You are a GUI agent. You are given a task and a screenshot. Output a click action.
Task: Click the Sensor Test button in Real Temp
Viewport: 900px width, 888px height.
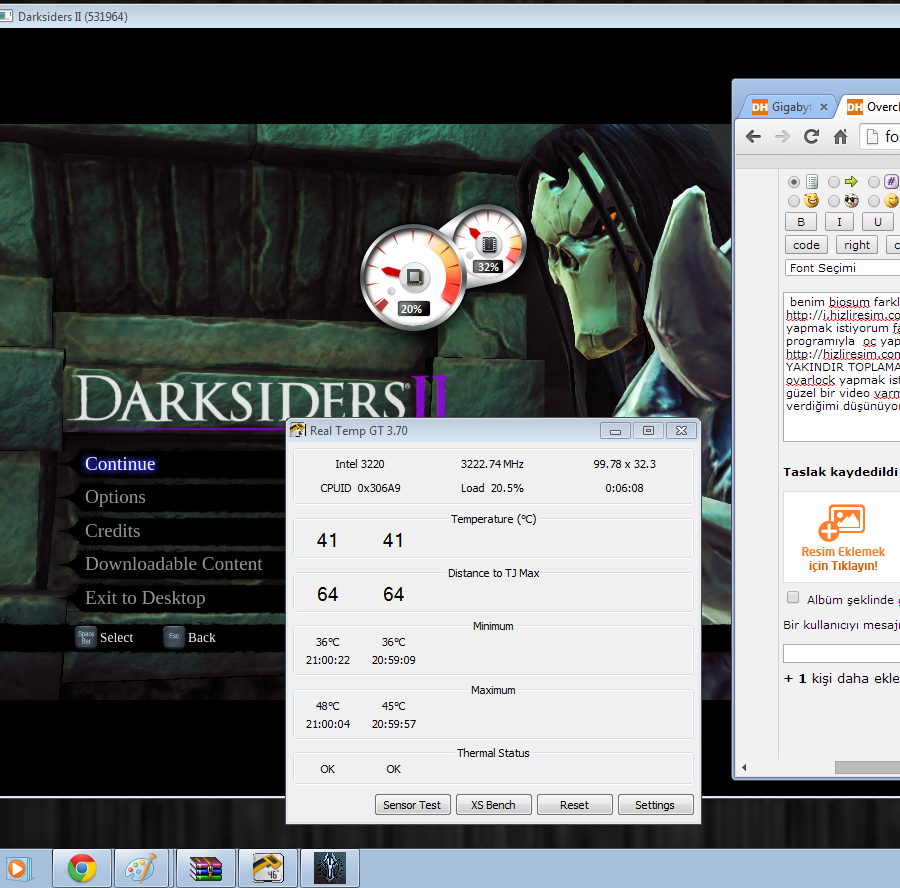(412, 805)
